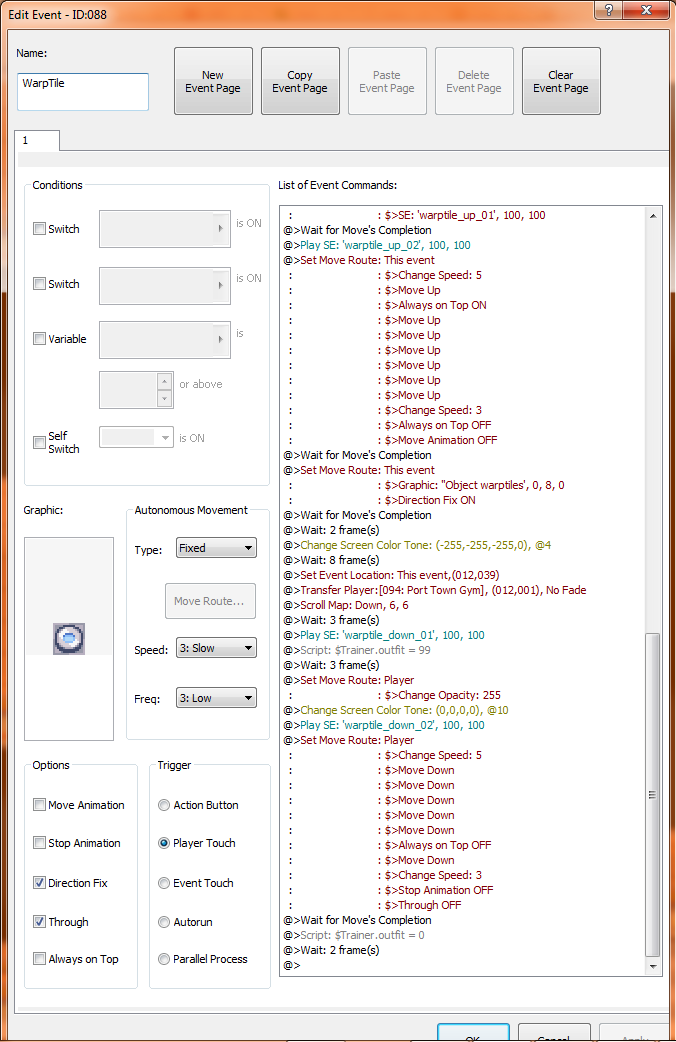This screenshot has width=676, height=1042.
Task: Choose the Autorun trigger option
Action: click(164, 922)
